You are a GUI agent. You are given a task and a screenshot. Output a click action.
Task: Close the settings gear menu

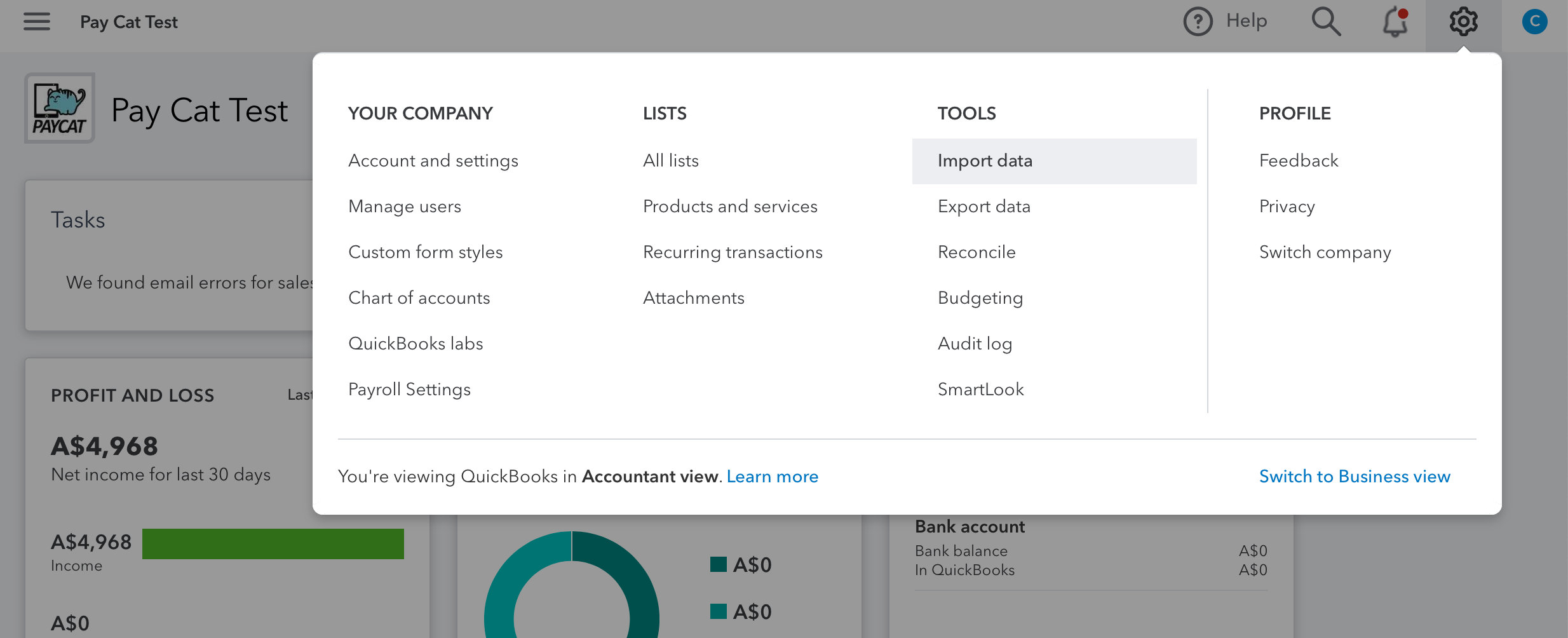coord(1463,22)
